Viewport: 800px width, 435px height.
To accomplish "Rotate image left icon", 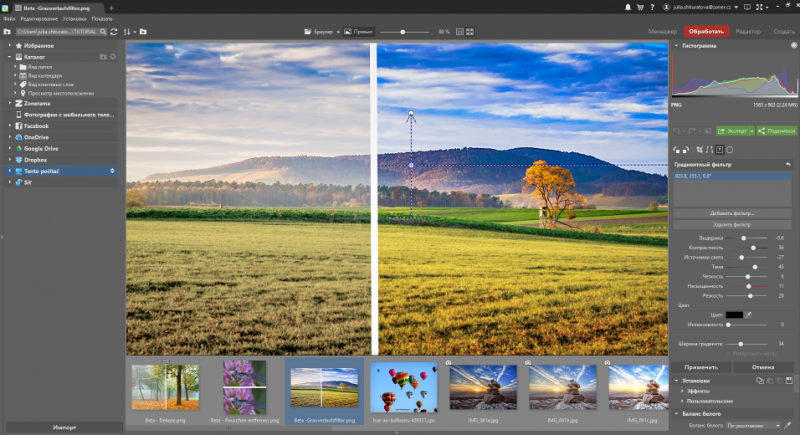I will tap(676, 150).
